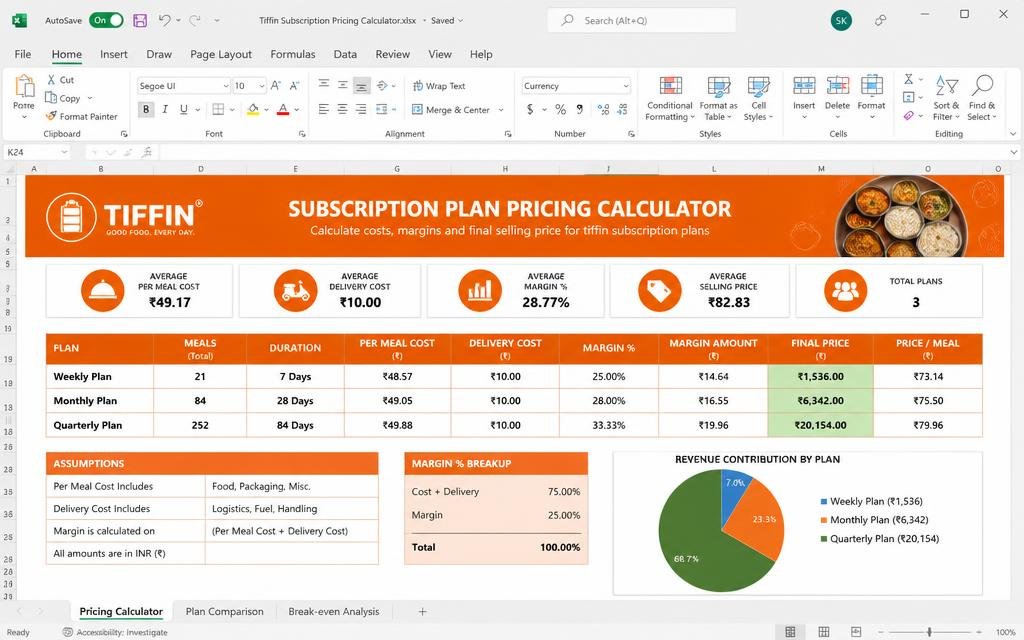
Task: Apply comma style number format
Action: click(x=579, y=109)
